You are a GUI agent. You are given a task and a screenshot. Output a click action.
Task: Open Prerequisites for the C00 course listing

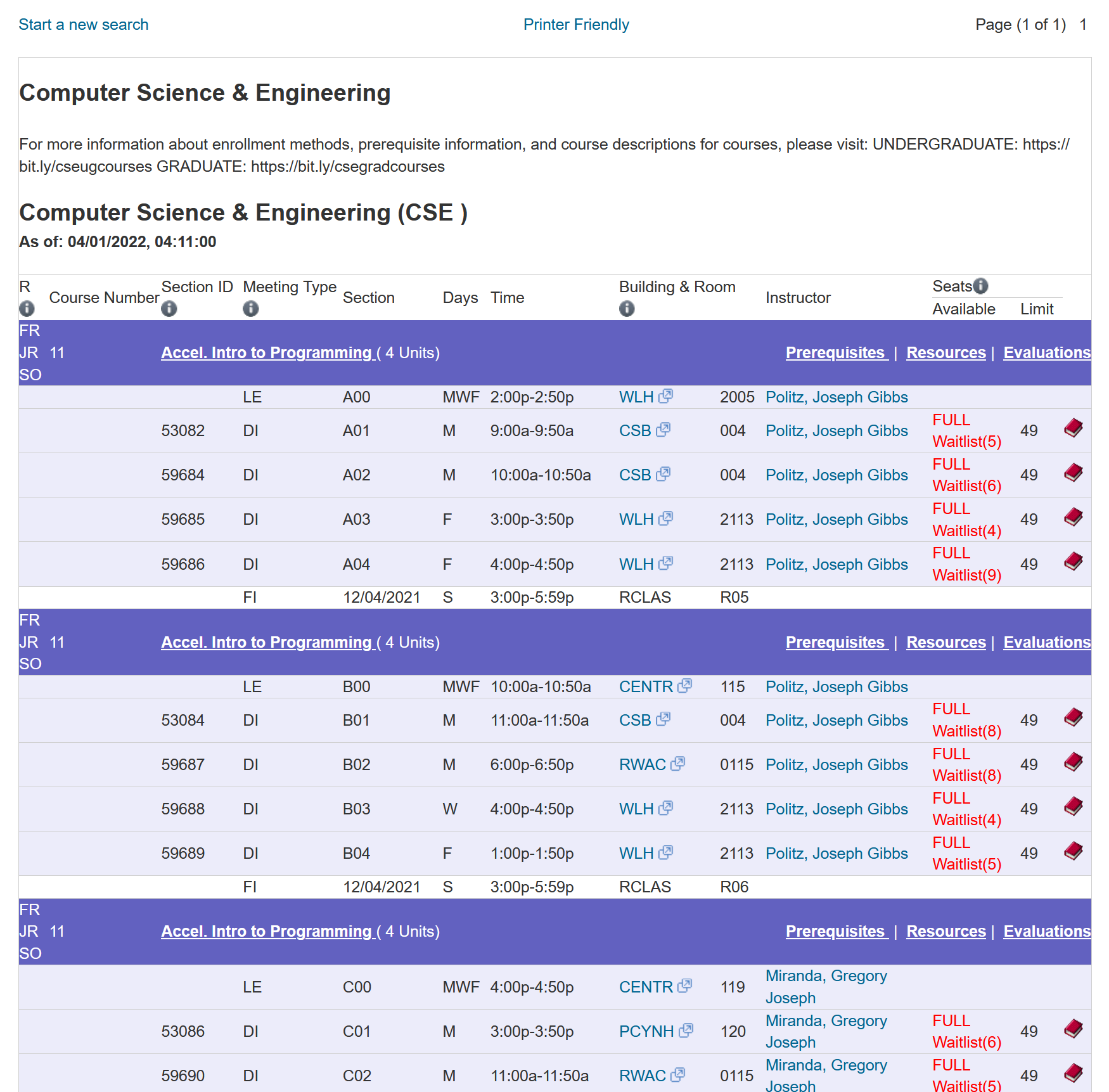click(x=835, y=932)
